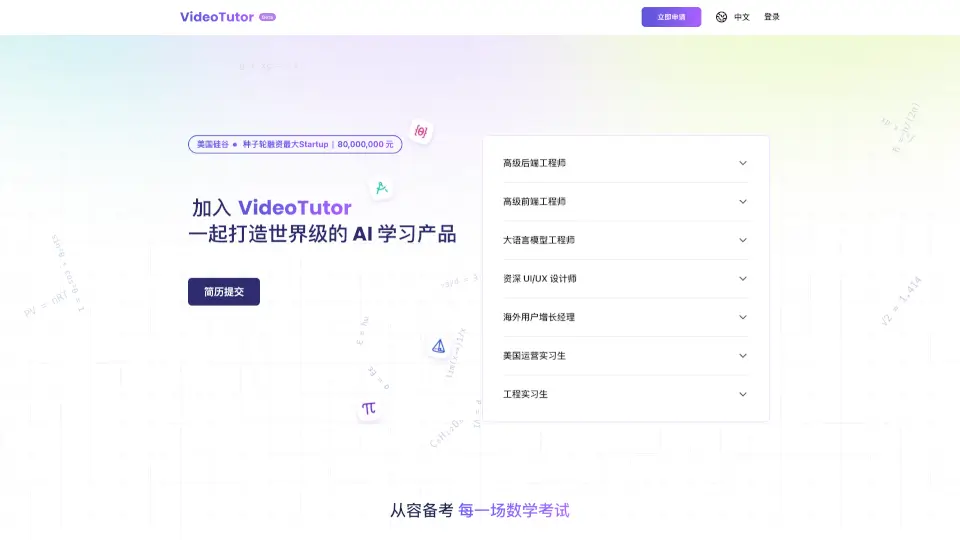The image size is (960, 540).
Task: Click the green compass drawing icon
Action: (381, 188)
